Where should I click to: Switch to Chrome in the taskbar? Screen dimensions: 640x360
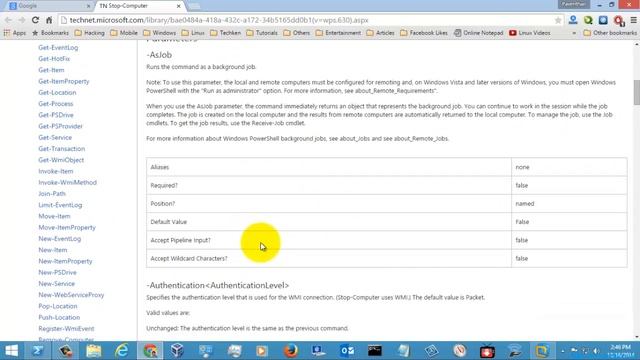150,351
